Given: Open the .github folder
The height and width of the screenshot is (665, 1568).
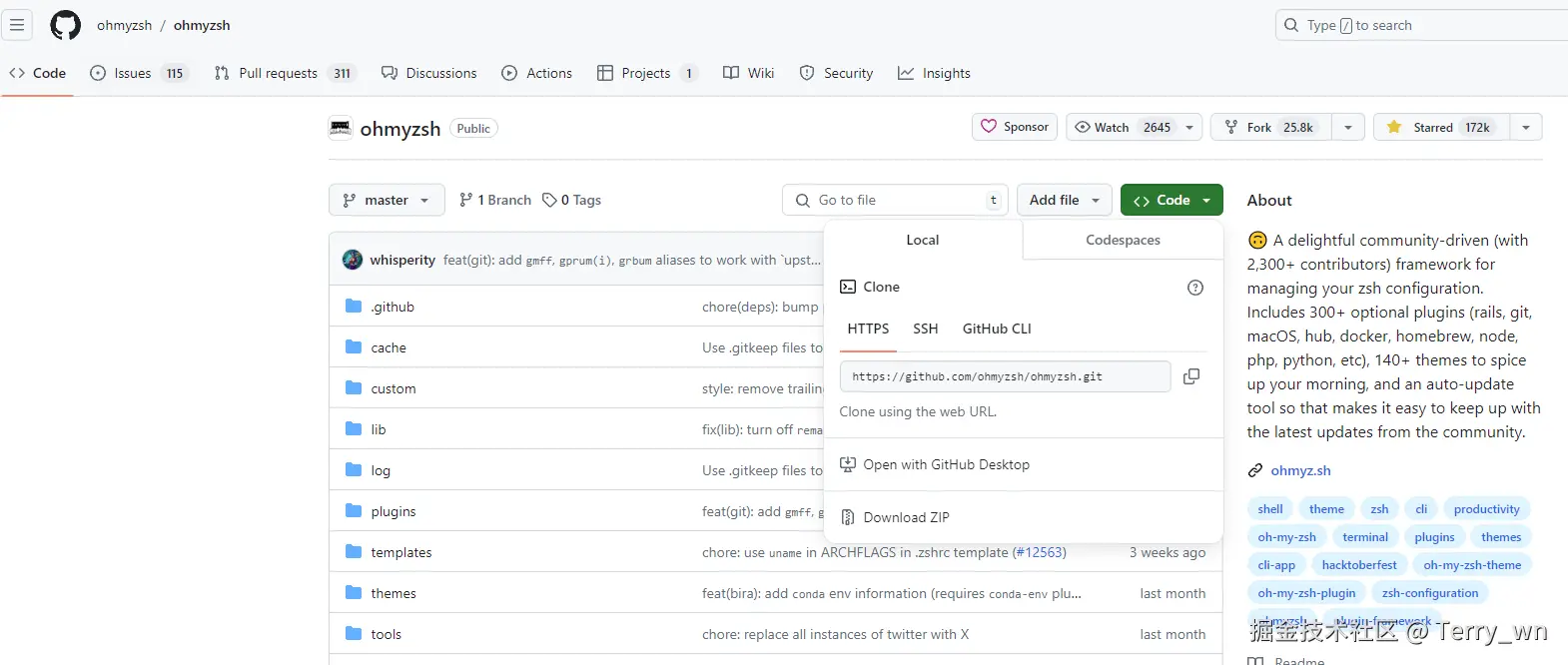Looking at the screenshot, I should [392, 307].
